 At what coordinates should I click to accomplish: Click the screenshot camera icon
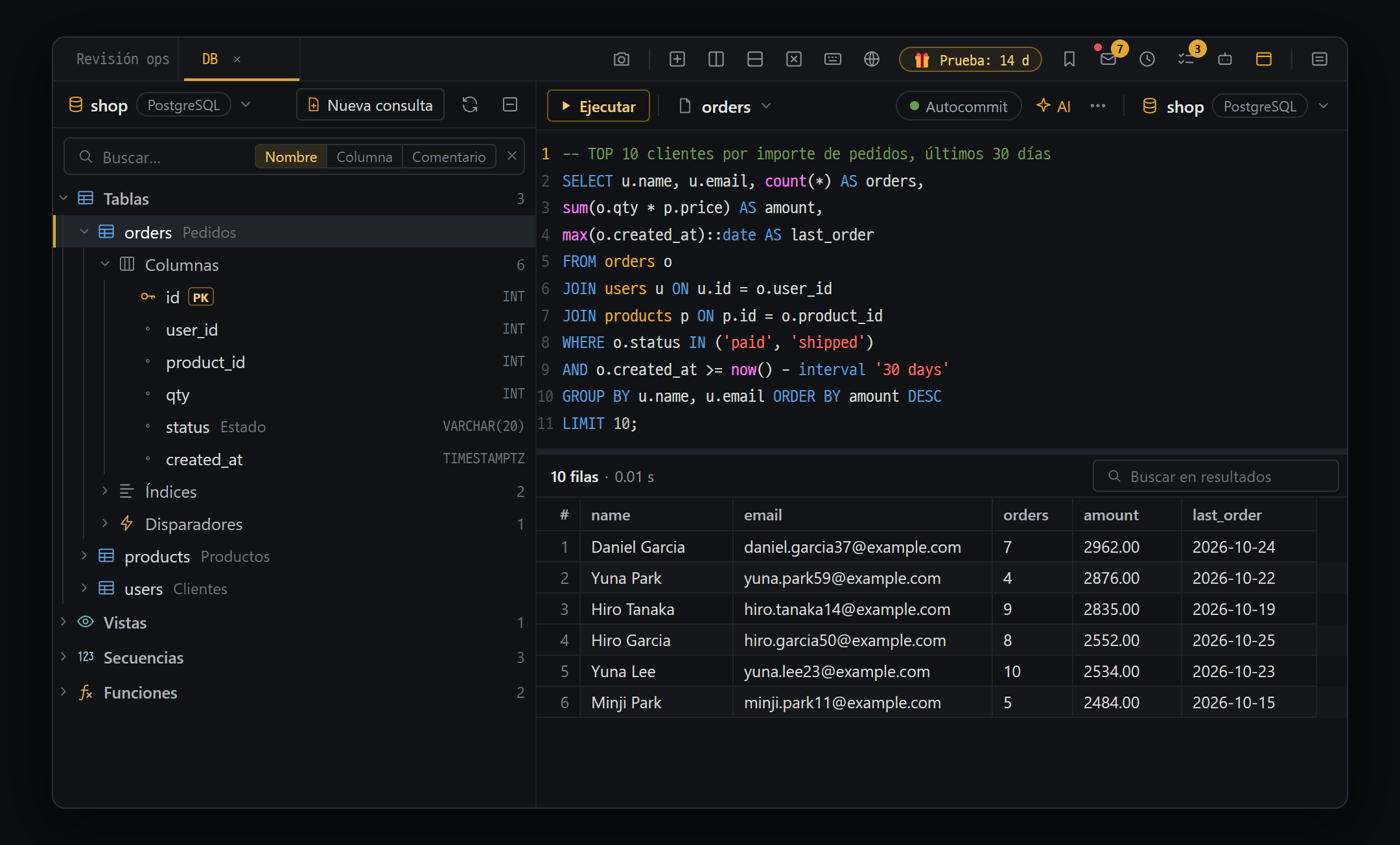click(x=621, y=60)
